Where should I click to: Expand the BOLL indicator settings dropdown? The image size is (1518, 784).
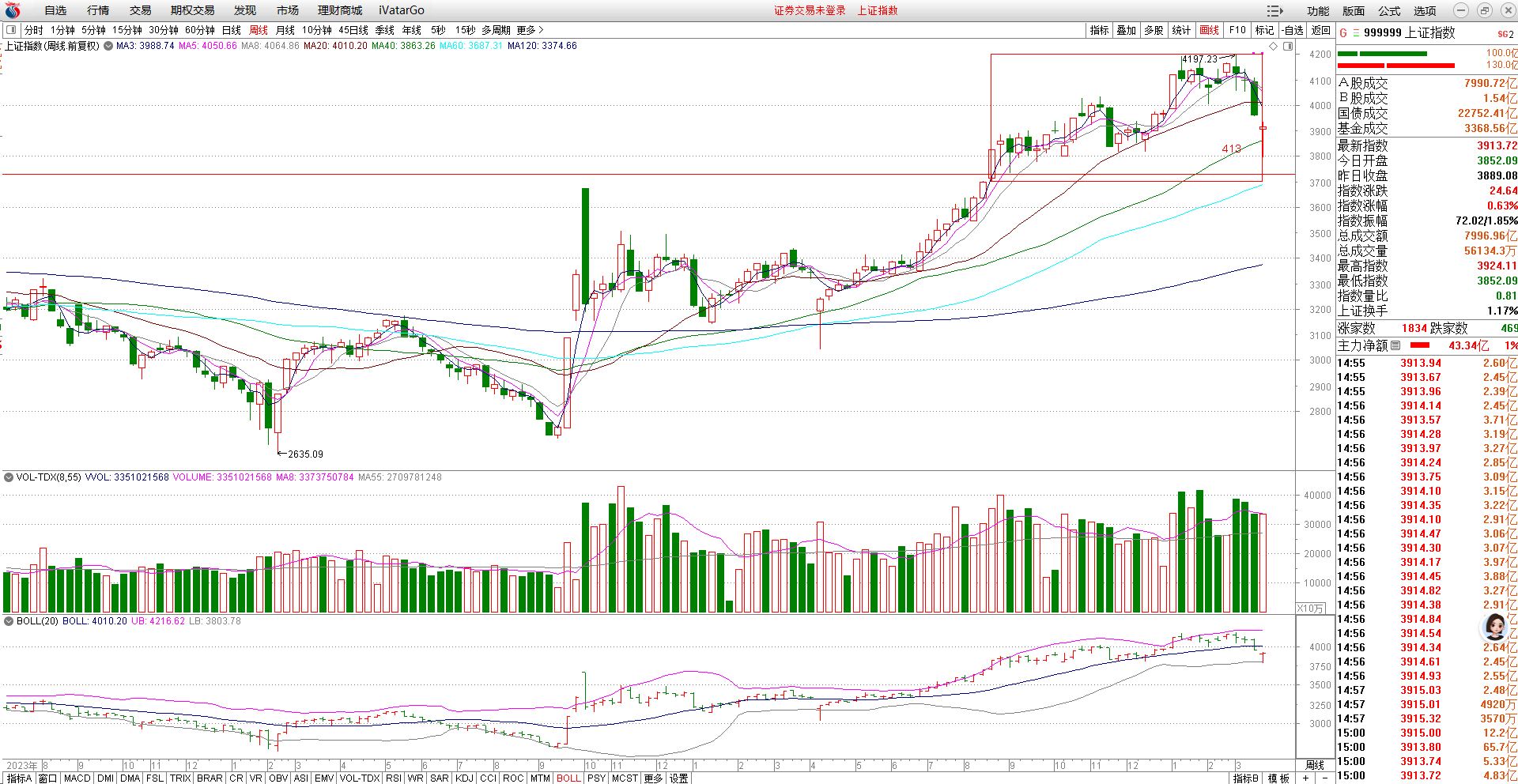[x=9, y=621]
